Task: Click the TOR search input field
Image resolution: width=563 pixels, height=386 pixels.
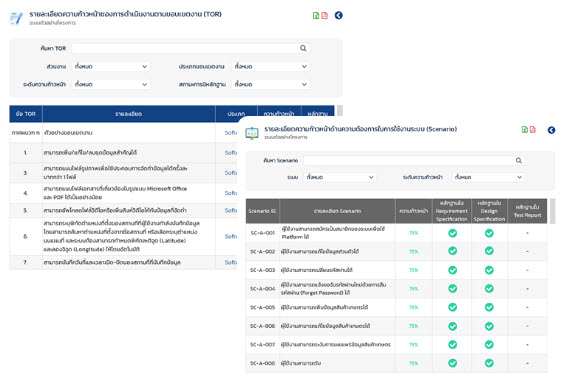Action: coord(191,48)
